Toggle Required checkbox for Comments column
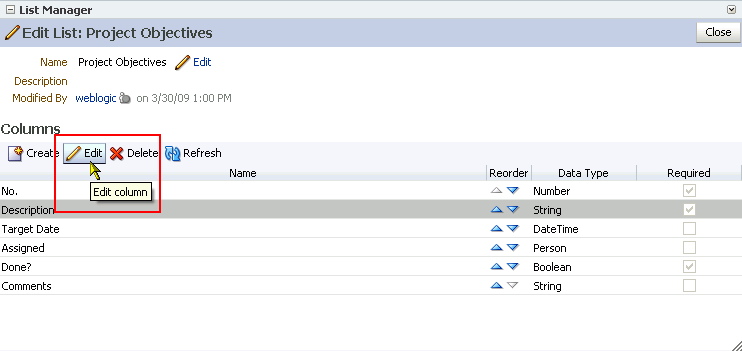 coord(689,285)
